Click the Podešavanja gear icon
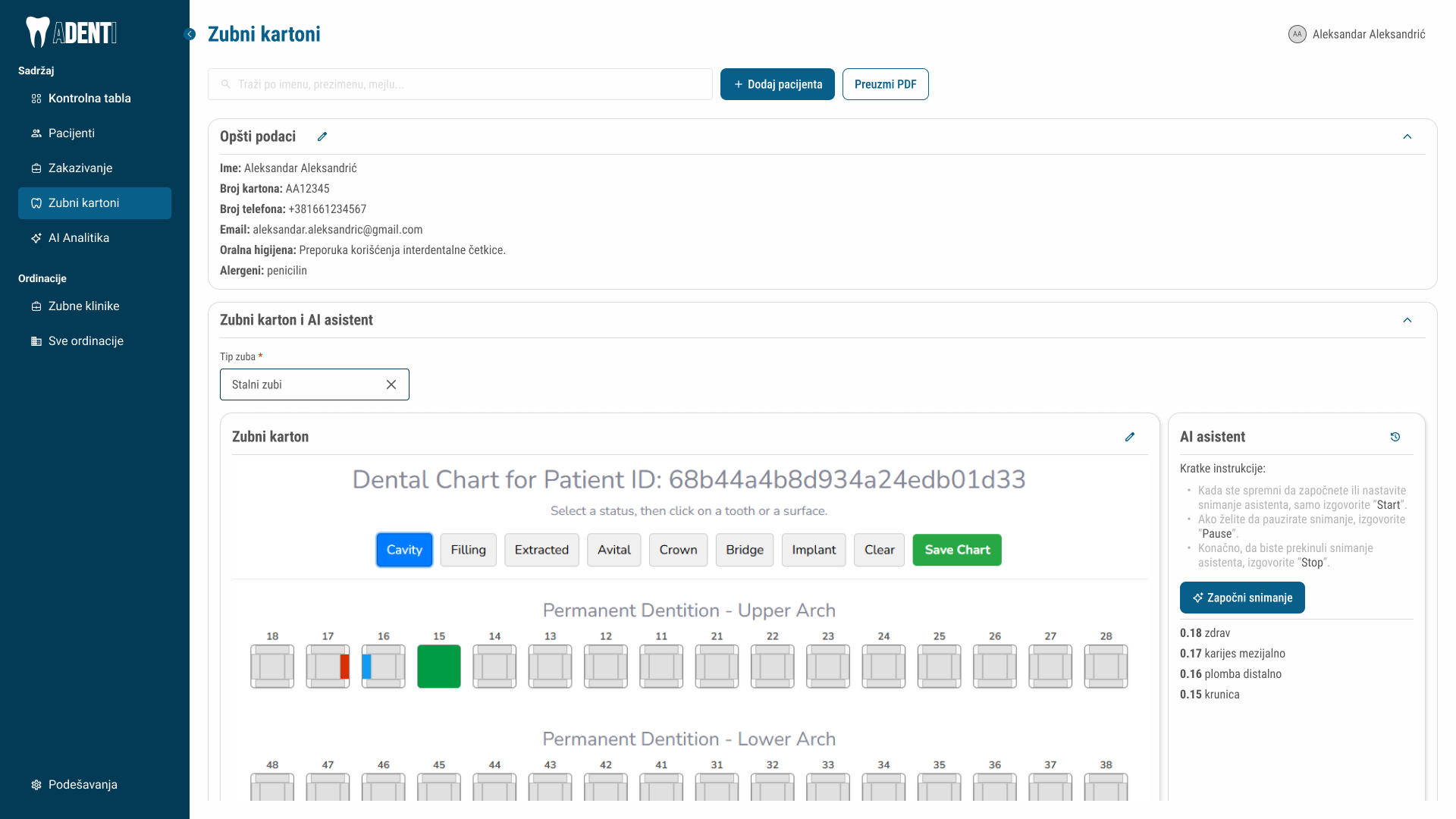 (36, 785)
